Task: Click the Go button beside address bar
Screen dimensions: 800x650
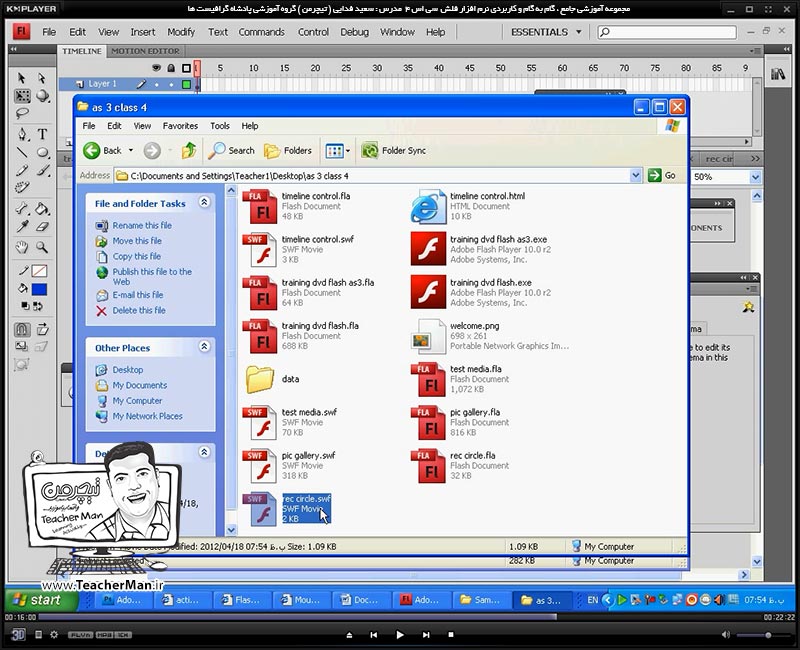Action: tap(662, 176)
